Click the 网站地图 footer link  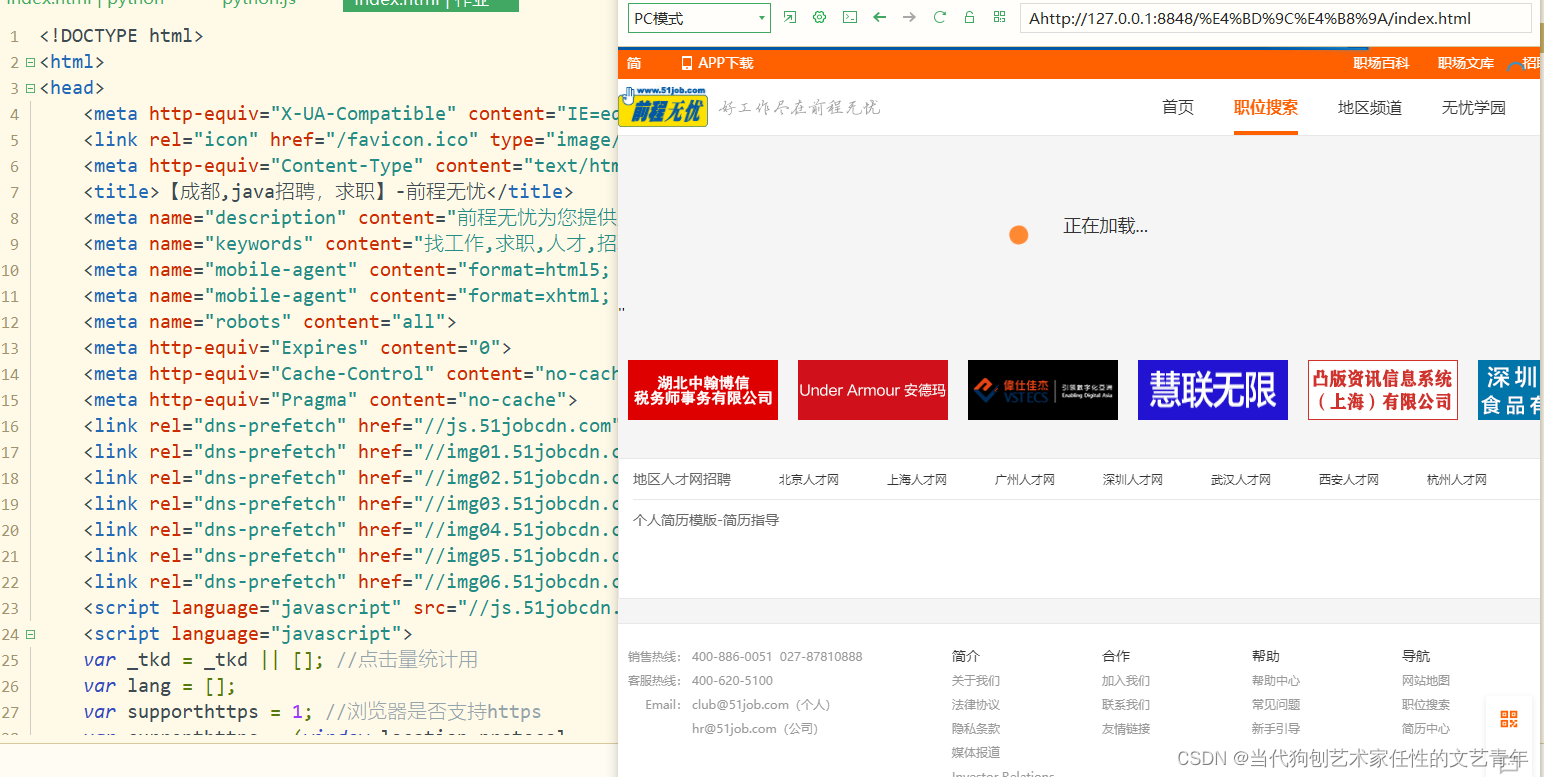pos(1426,681)
